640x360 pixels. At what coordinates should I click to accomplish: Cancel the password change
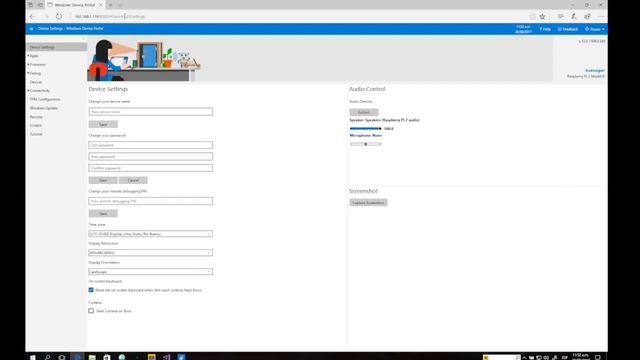(x=133, y=180)
